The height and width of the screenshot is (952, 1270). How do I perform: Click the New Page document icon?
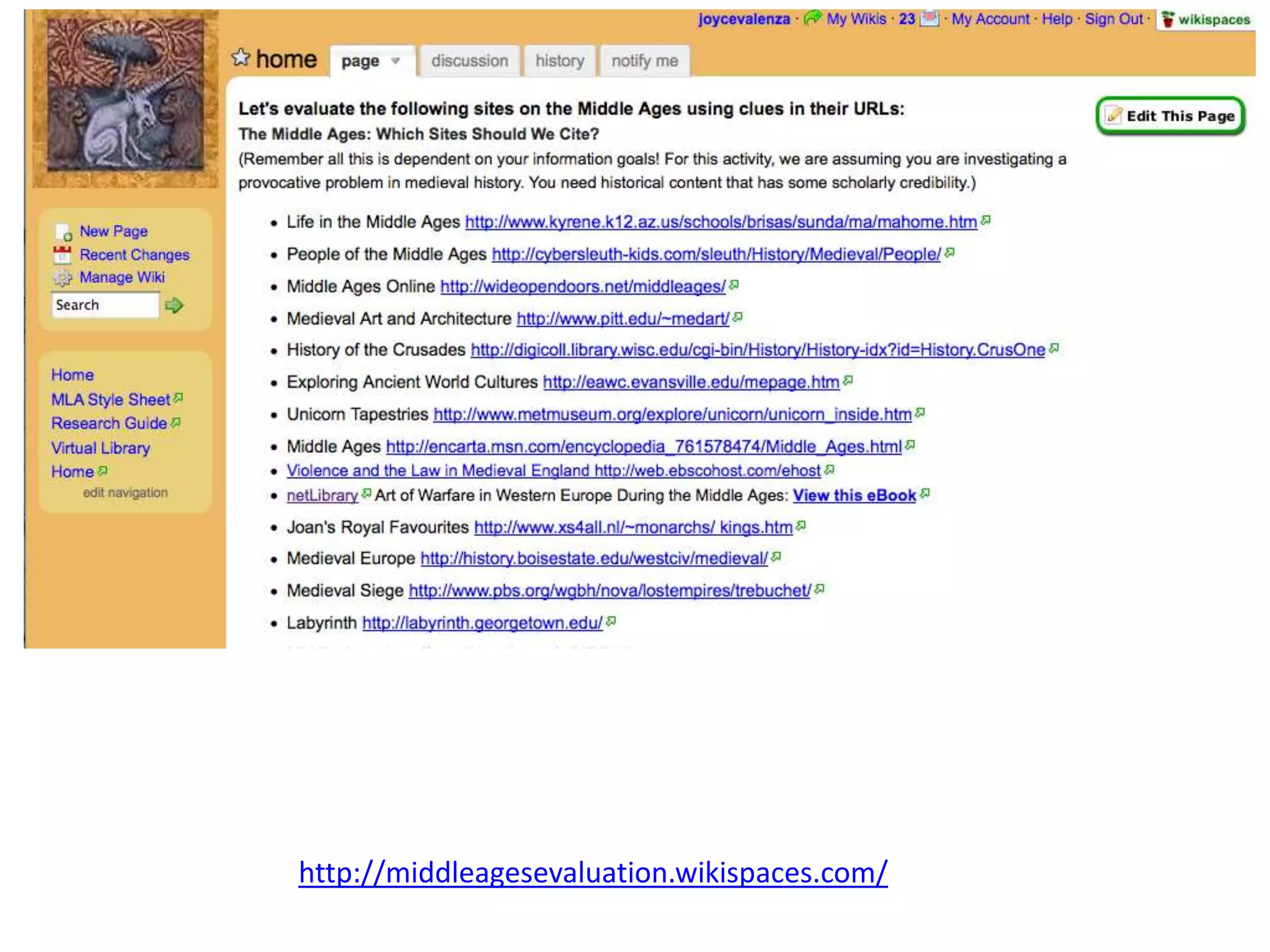point(64,232)
